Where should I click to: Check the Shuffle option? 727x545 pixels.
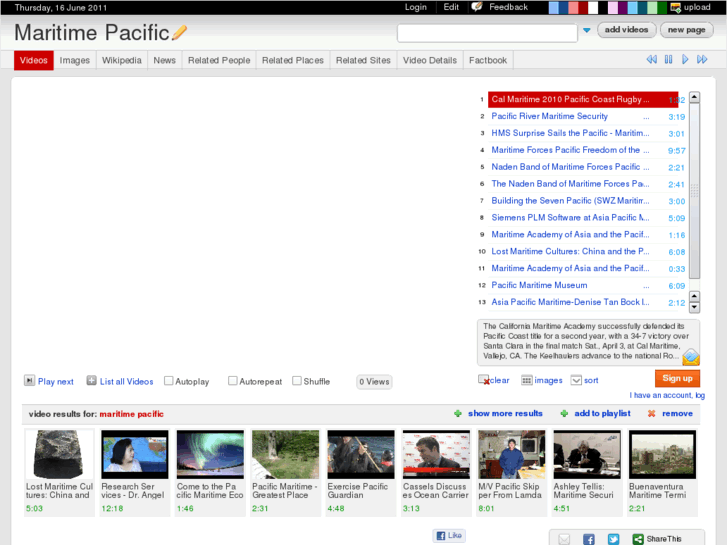[297, 381]
